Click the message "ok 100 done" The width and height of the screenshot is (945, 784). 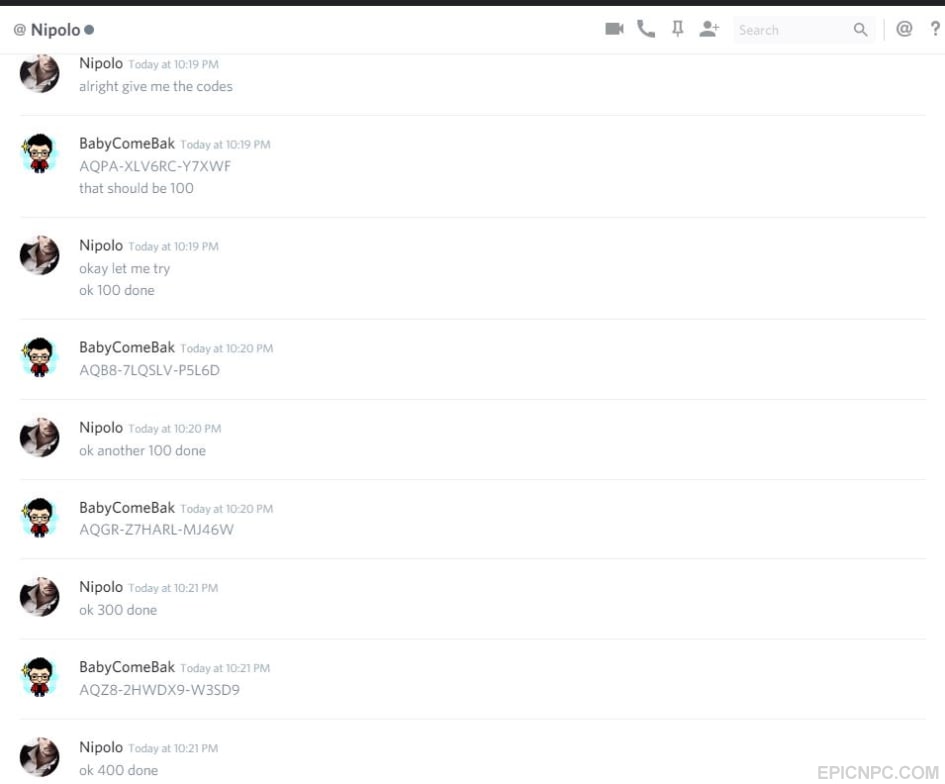tap(116, 290)
